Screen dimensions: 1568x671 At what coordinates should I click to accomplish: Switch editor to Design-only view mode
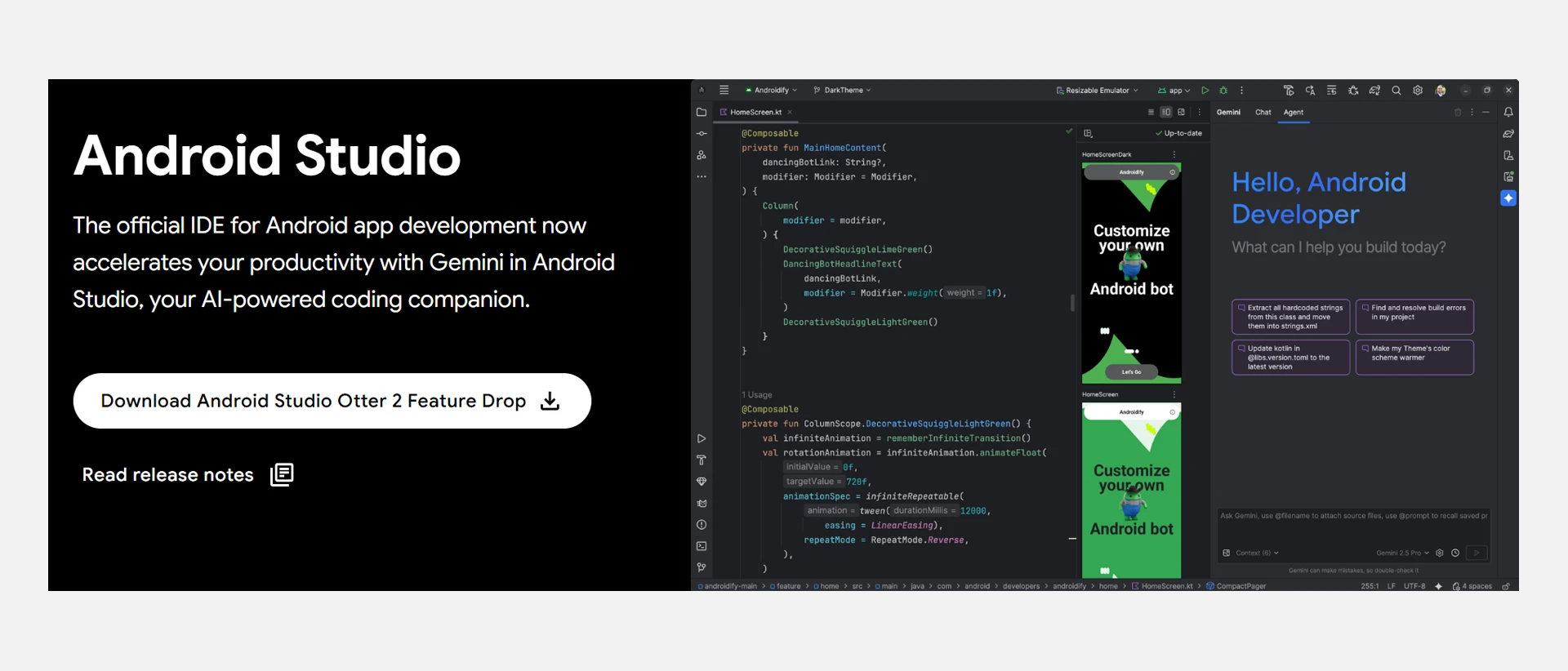(x=1181, y=113)
